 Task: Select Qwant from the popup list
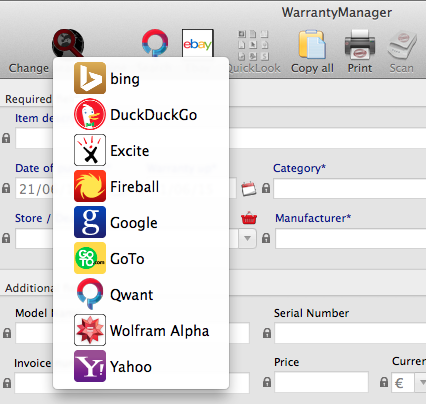(x=141, y=294)
